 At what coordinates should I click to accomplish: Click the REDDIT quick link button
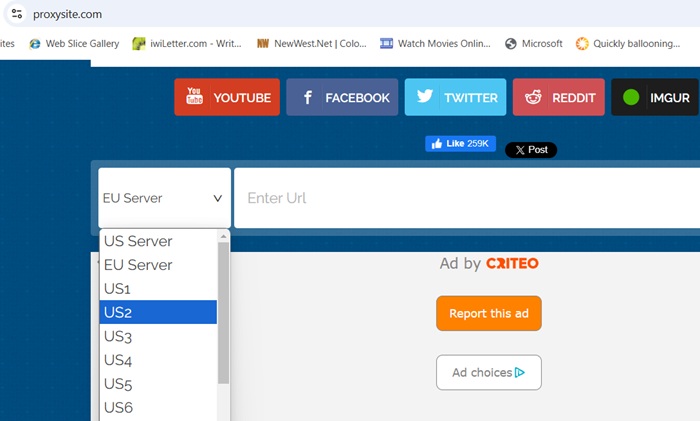pyautogui.click(x=558, y=97)
